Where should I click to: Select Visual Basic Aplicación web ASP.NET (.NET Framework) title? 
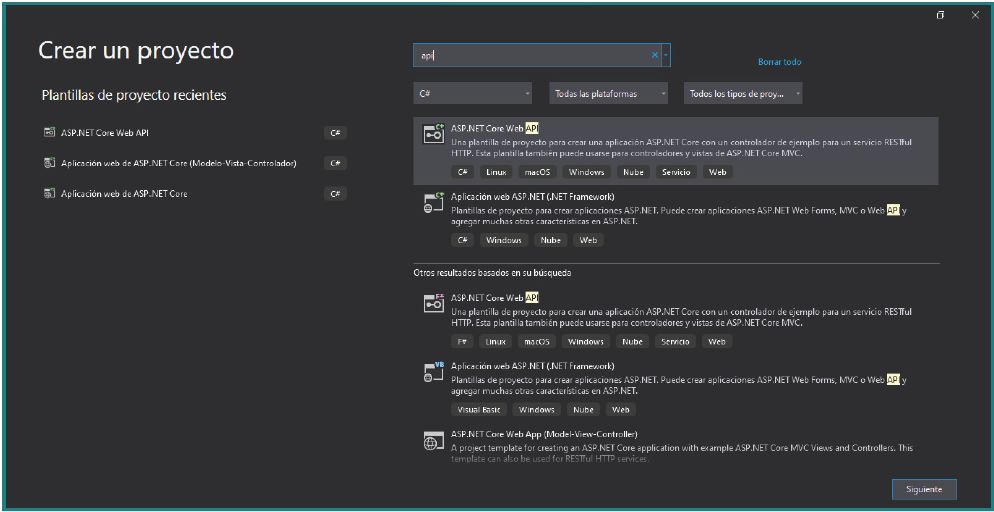click(x=532, y=366)
